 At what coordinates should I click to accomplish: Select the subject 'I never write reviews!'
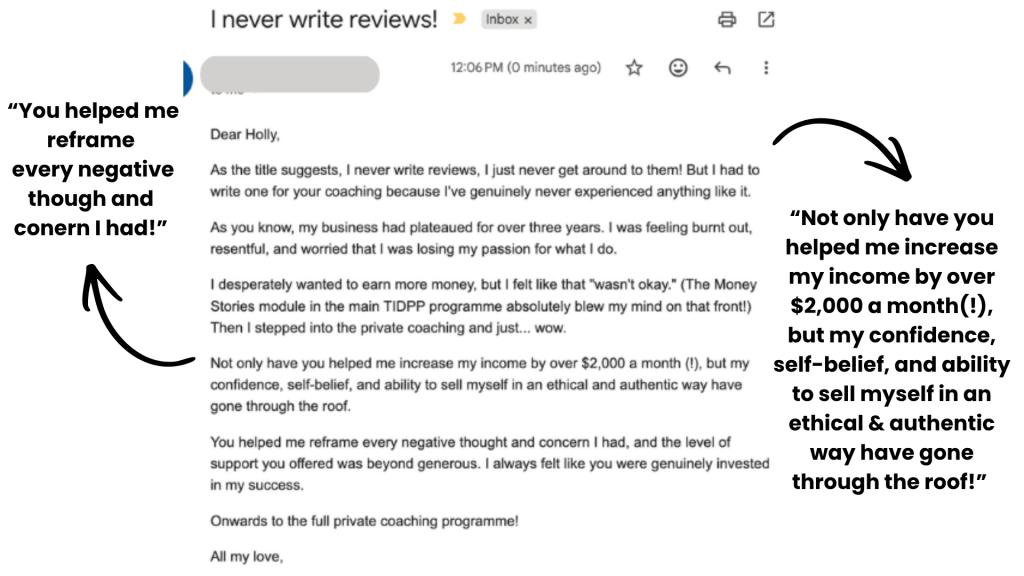click(x=324, y=20)
